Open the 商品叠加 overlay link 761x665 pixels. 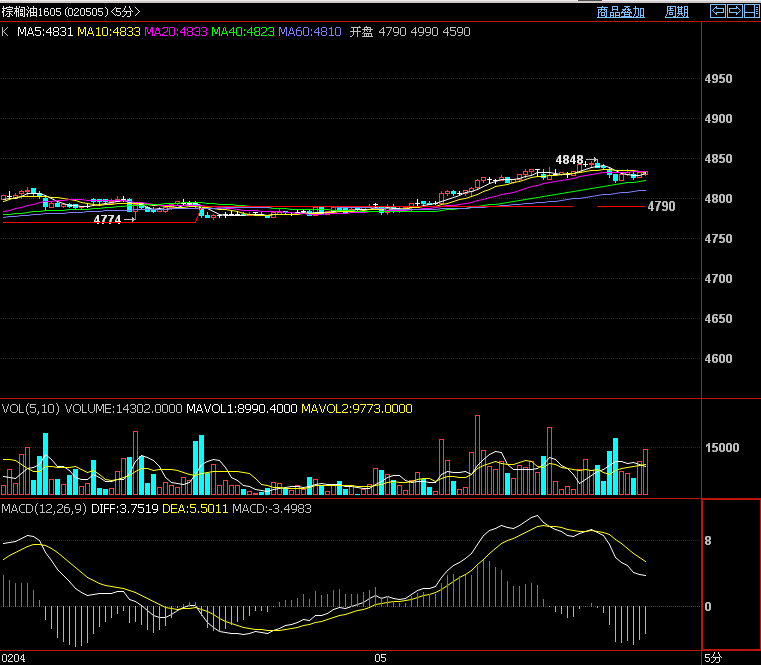[x=620, y=12]
